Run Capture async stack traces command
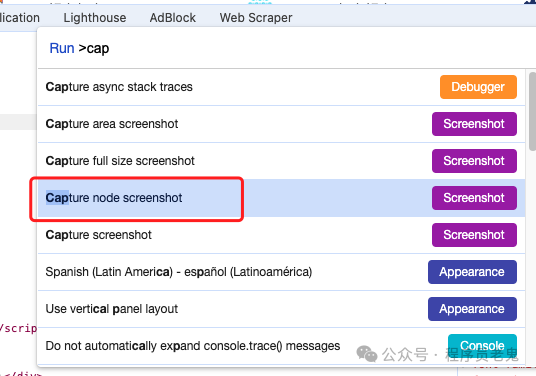 [x=281, y=87]
